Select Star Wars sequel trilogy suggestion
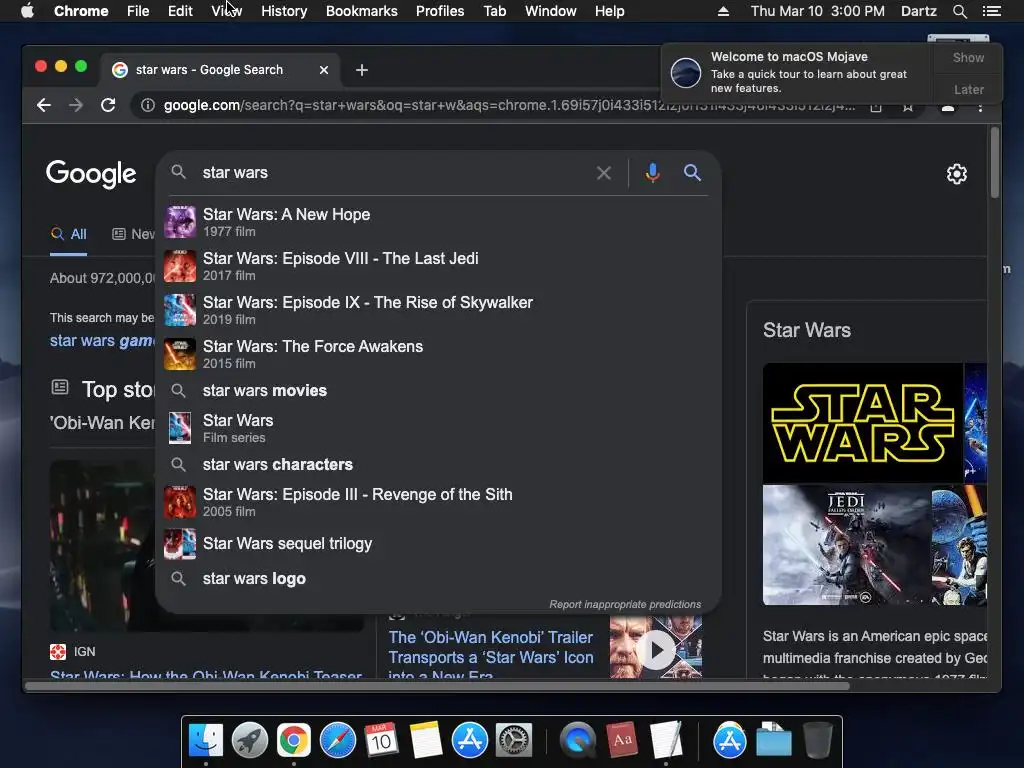The width and height of the screenshot is (1024, 768). [438, 544]
